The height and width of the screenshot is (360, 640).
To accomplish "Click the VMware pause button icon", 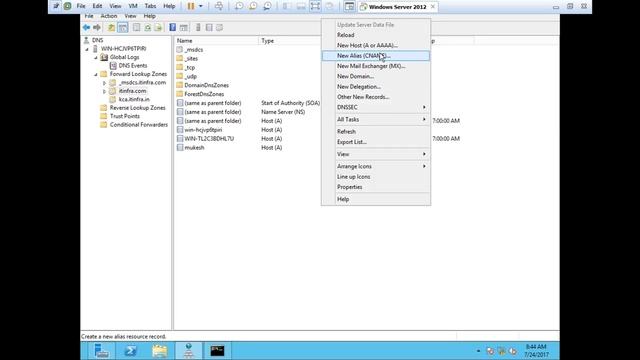I will coord(191,6).
